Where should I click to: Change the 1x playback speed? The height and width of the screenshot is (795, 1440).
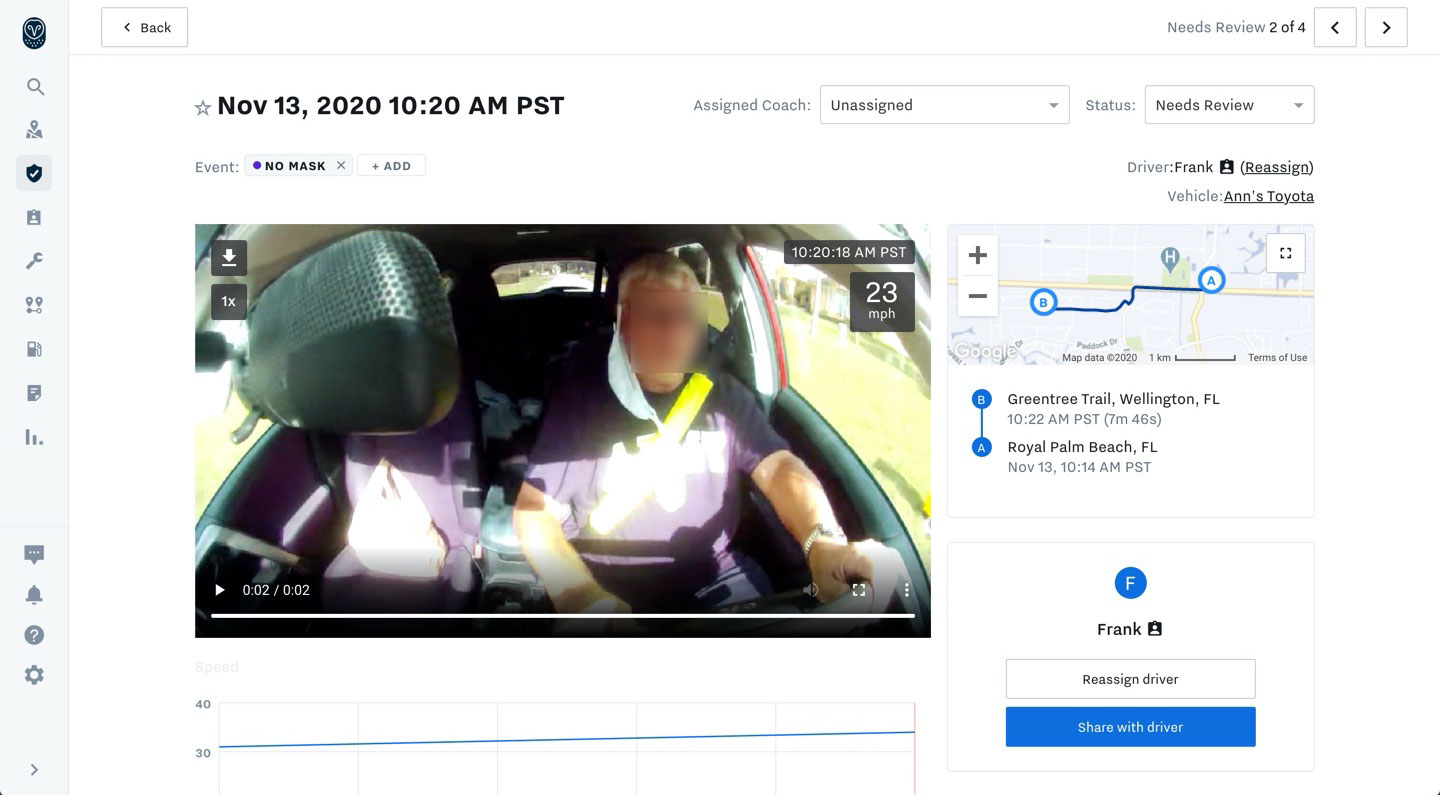(229, 301)
